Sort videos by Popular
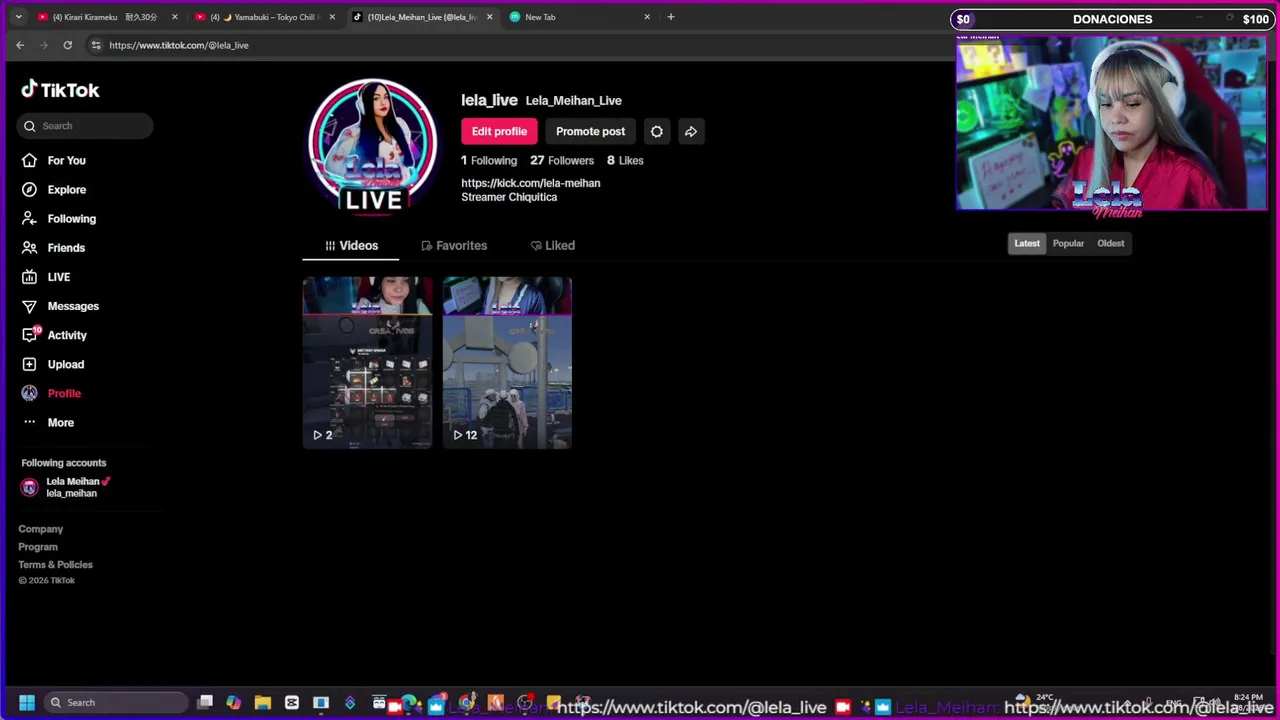Image resolution: width=1280 pixels, height=720 pixels. coord(1068,243)
